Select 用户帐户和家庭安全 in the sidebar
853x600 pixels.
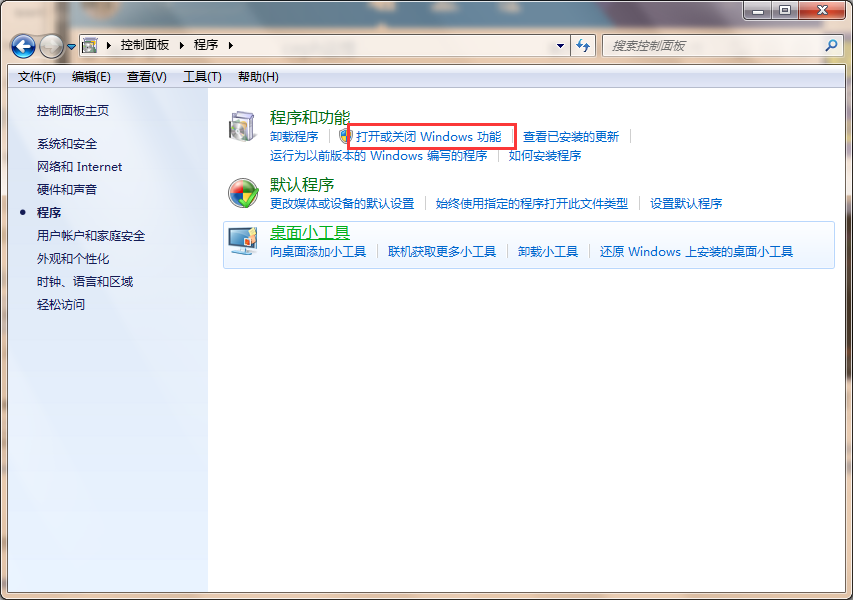pyautogui.click(x=91, y=236)
